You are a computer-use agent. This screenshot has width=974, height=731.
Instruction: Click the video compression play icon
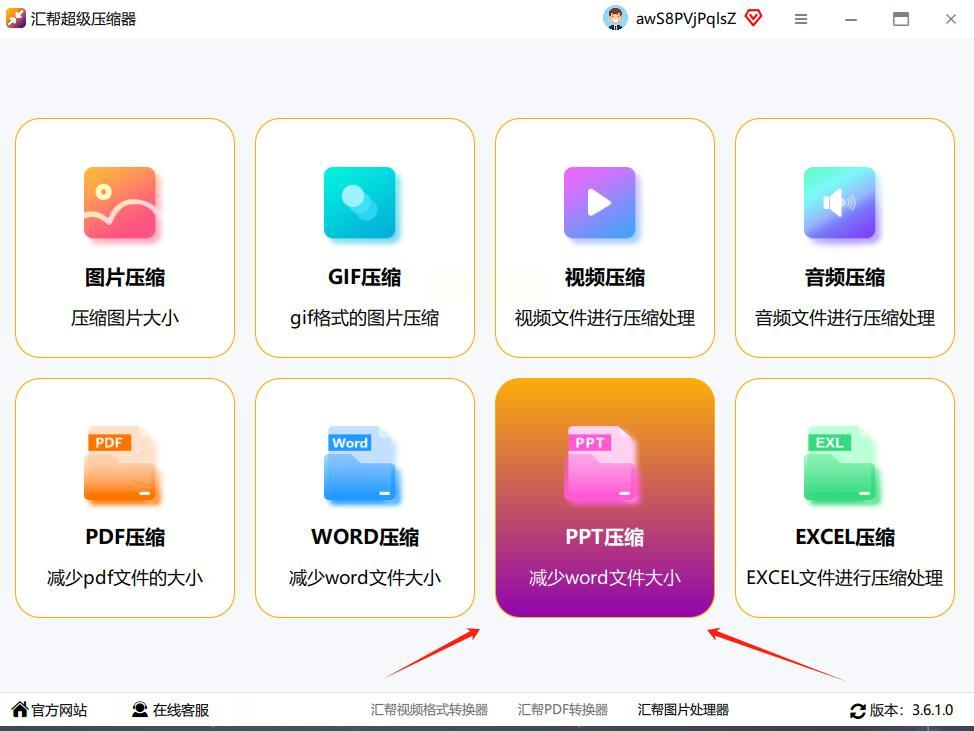coord(599,202)
